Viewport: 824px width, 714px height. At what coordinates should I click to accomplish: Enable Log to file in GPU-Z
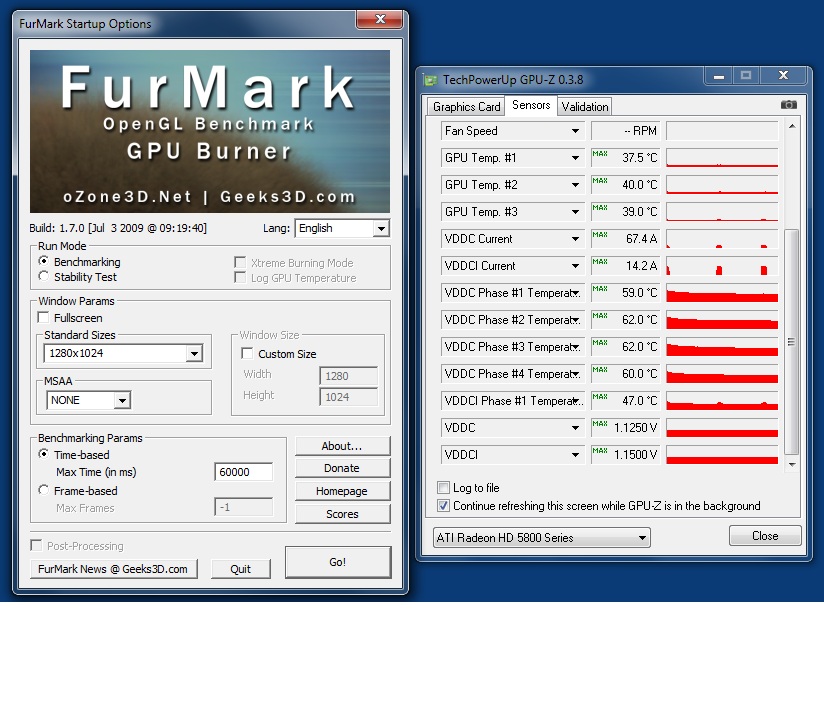(x=444, y=488)
